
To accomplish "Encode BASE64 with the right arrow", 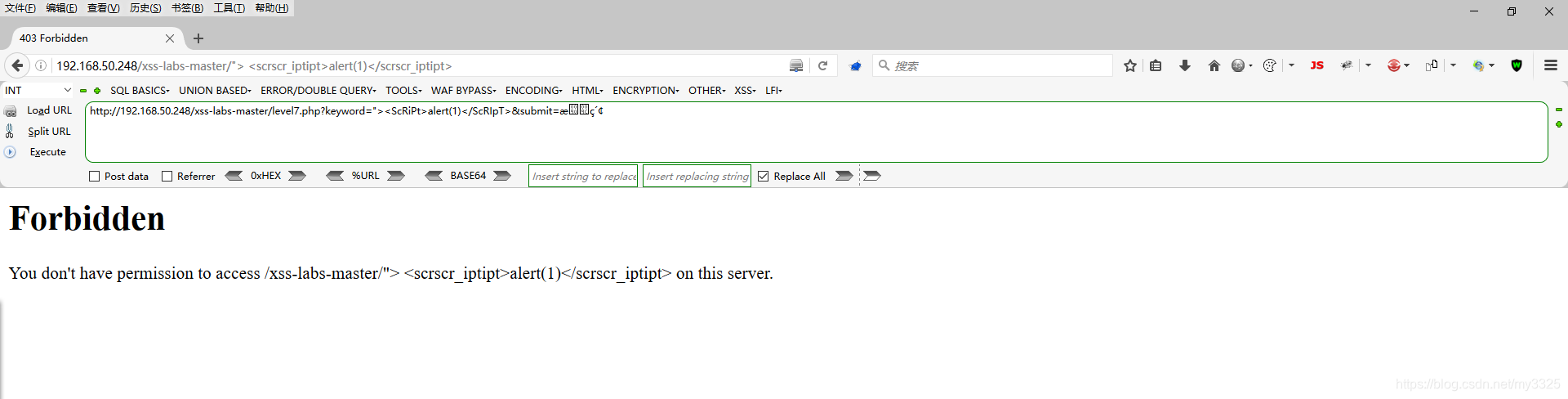I will click(x=502, y=176).
